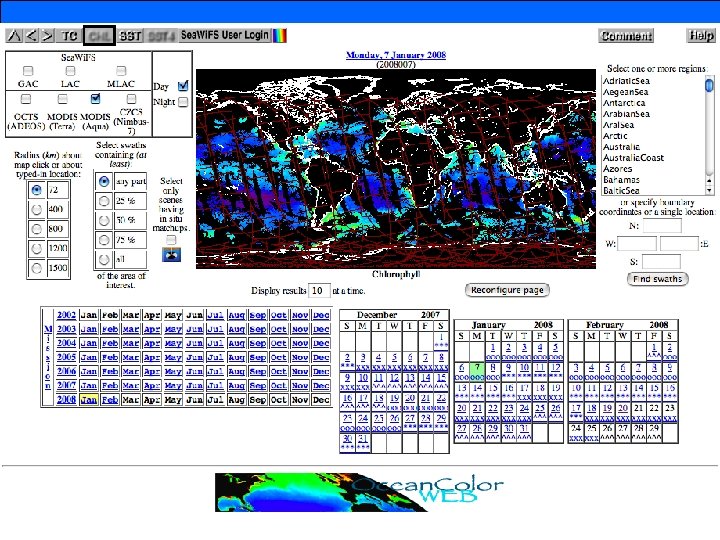Open highlighted Jan in the 2008 row
Image resolution: width=720 pixels, height=540 pixels.
pyautogui.click(x=89, y=400)
